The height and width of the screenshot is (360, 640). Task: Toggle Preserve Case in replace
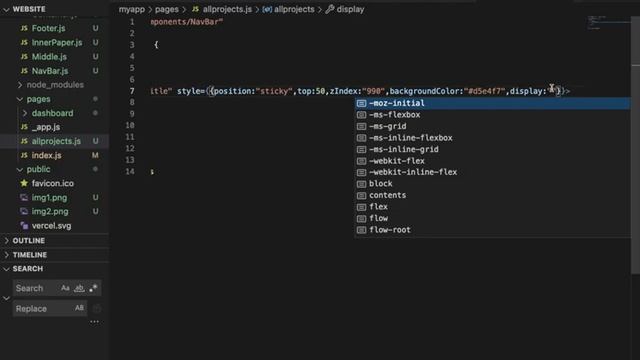(x=80, y=308)
